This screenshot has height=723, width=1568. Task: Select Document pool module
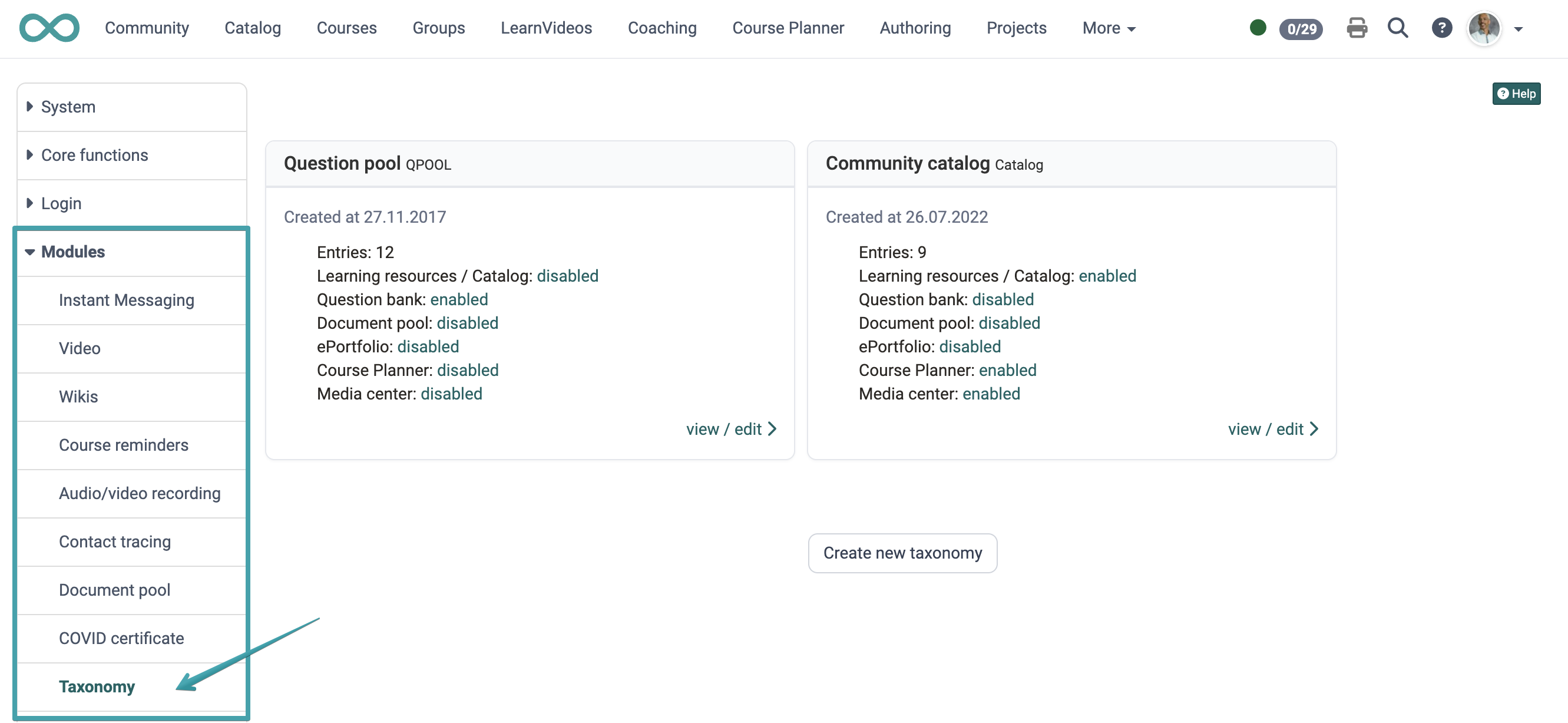coord(131,590)
